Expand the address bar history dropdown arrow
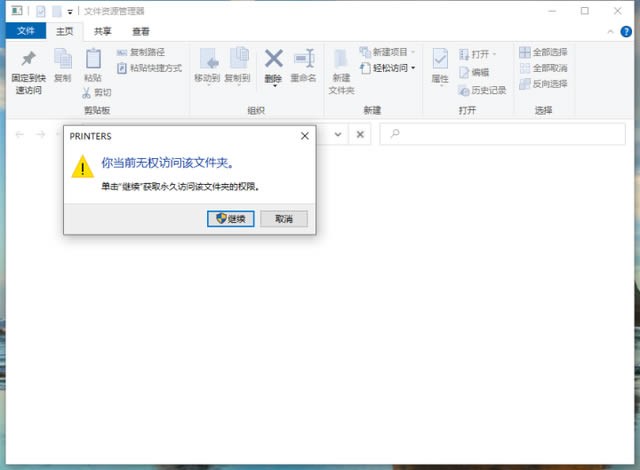640x470 pixels. (339, 135)
